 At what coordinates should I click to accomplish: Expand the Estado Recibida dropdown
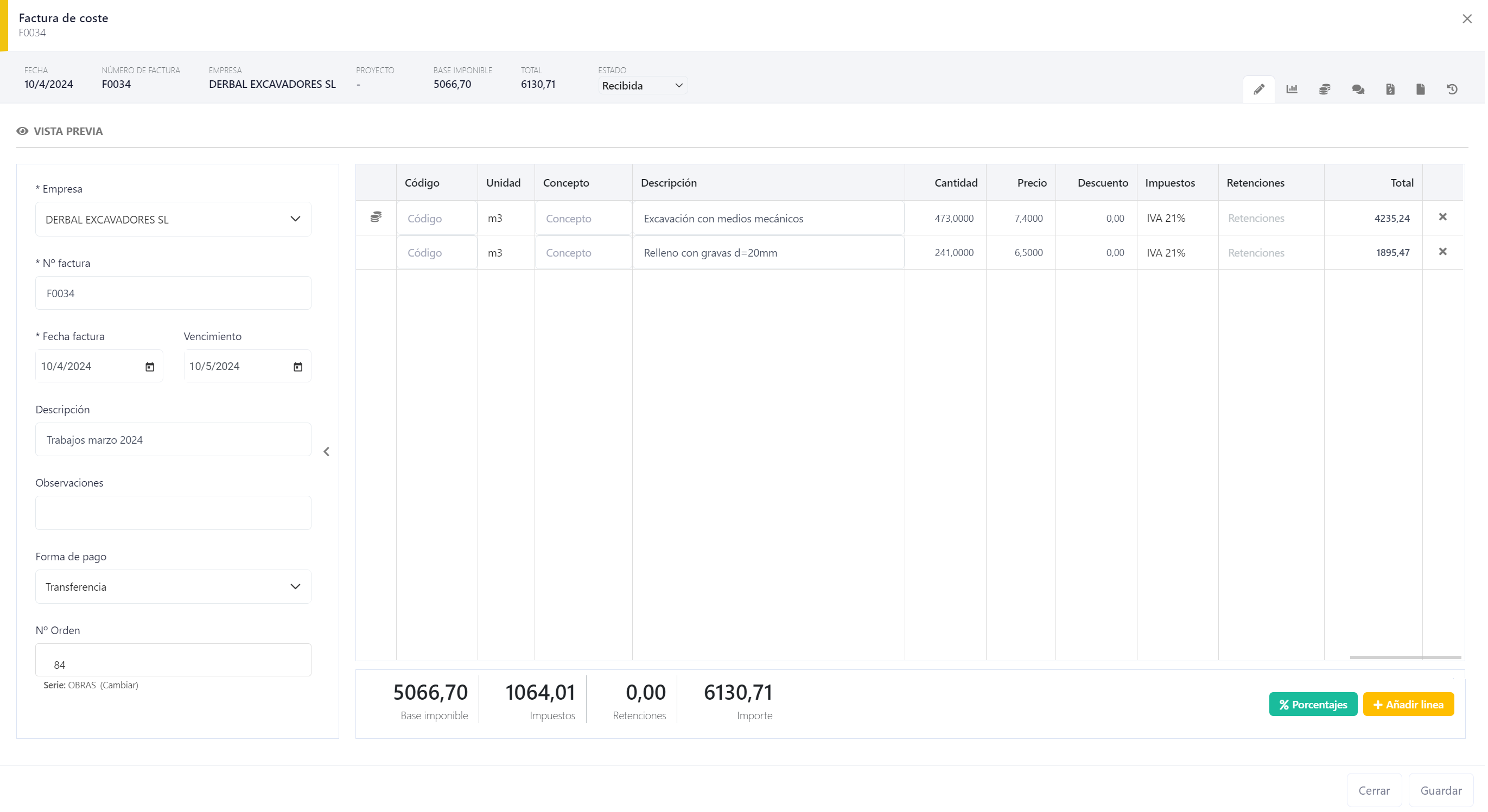click(642, 86)
